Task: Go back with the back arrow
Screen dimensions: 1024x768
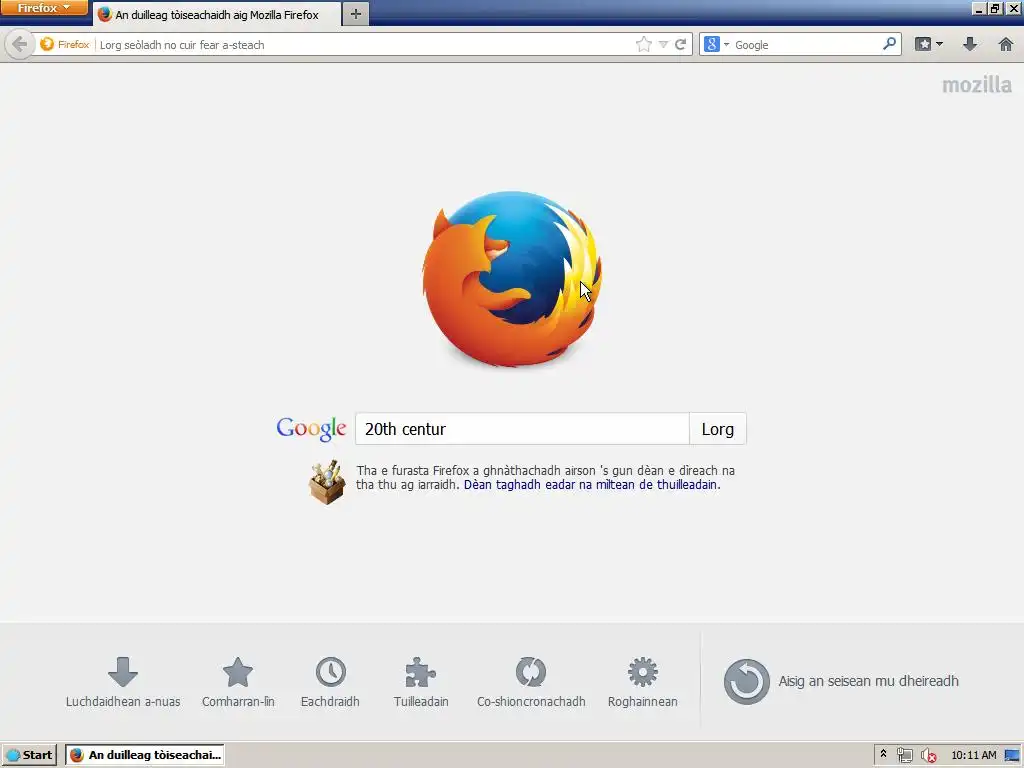Action: click(x=20, y=44)
